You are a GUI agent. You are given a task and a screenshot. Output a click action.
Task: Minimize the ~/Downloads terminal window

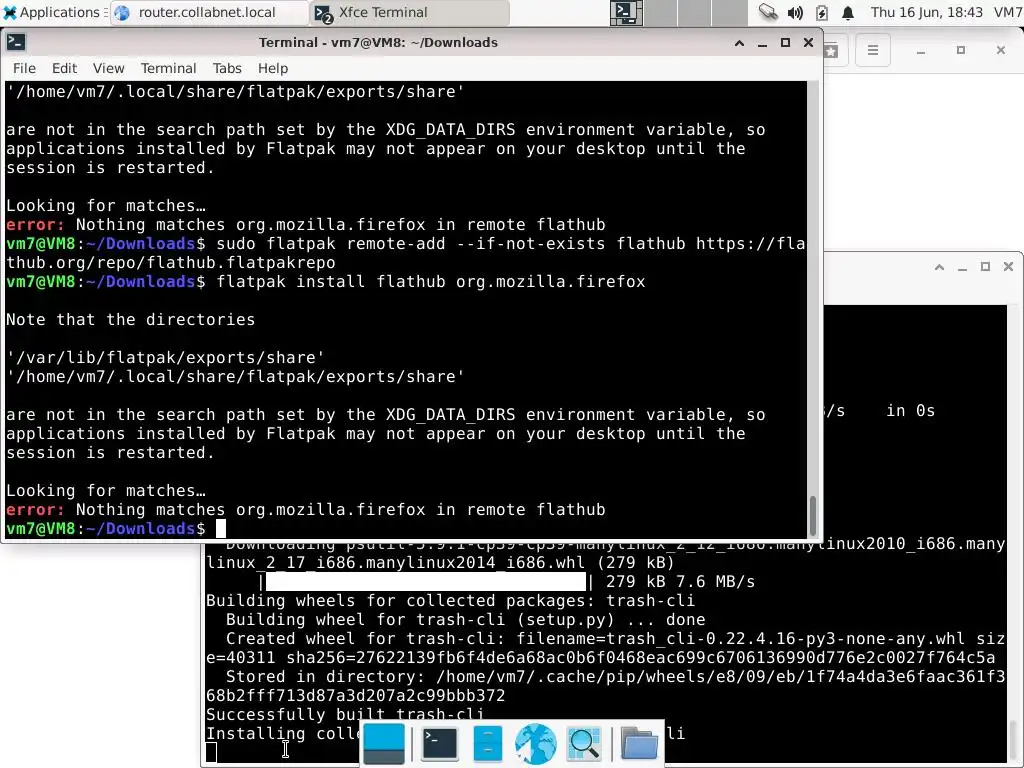(x=762, y=43)
